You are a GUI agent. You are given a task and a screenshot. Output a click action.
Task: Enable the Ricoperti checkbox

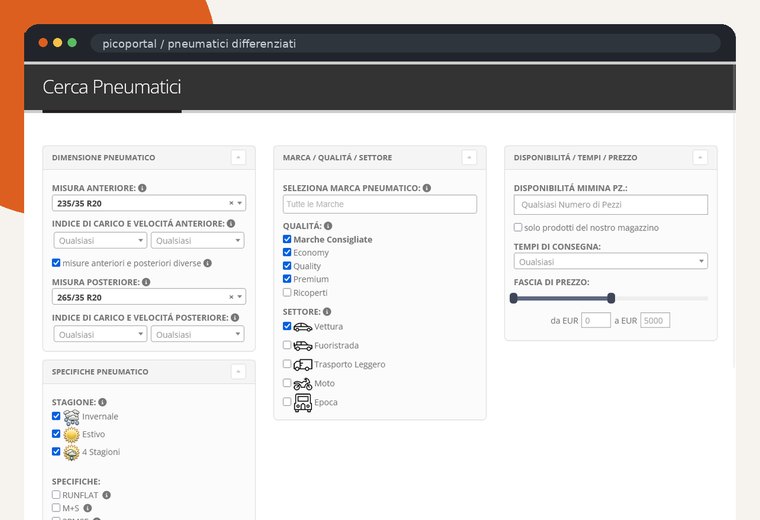[x=287, y=293]
